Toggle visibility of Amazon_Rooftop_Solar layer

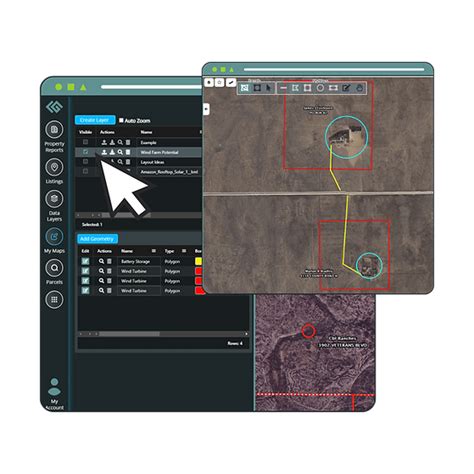click(x=86, y=171)
